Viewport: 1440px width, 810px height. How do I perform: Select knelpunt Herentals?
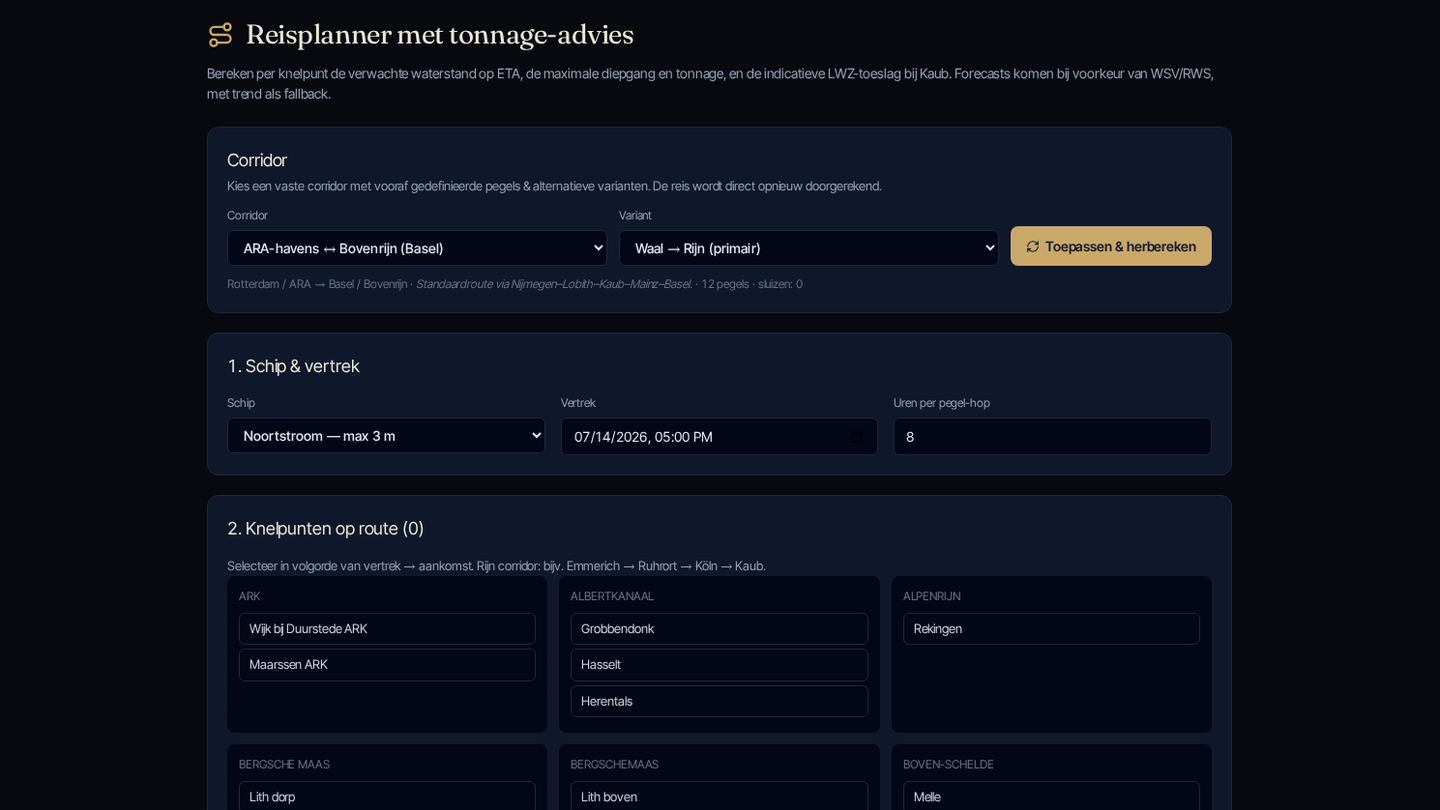[719, 701]
